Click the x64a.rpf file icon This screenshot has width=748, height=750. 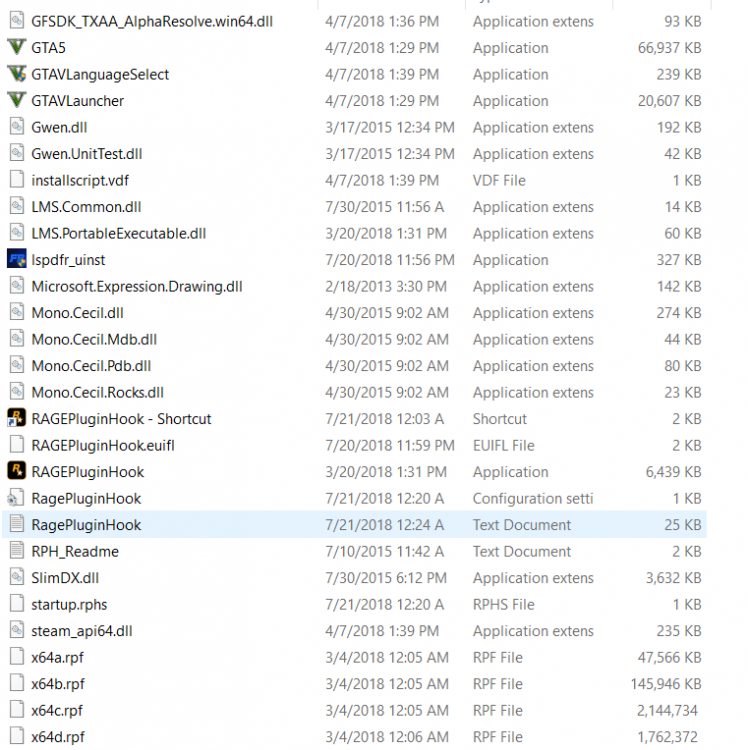(x=17, y=657)
